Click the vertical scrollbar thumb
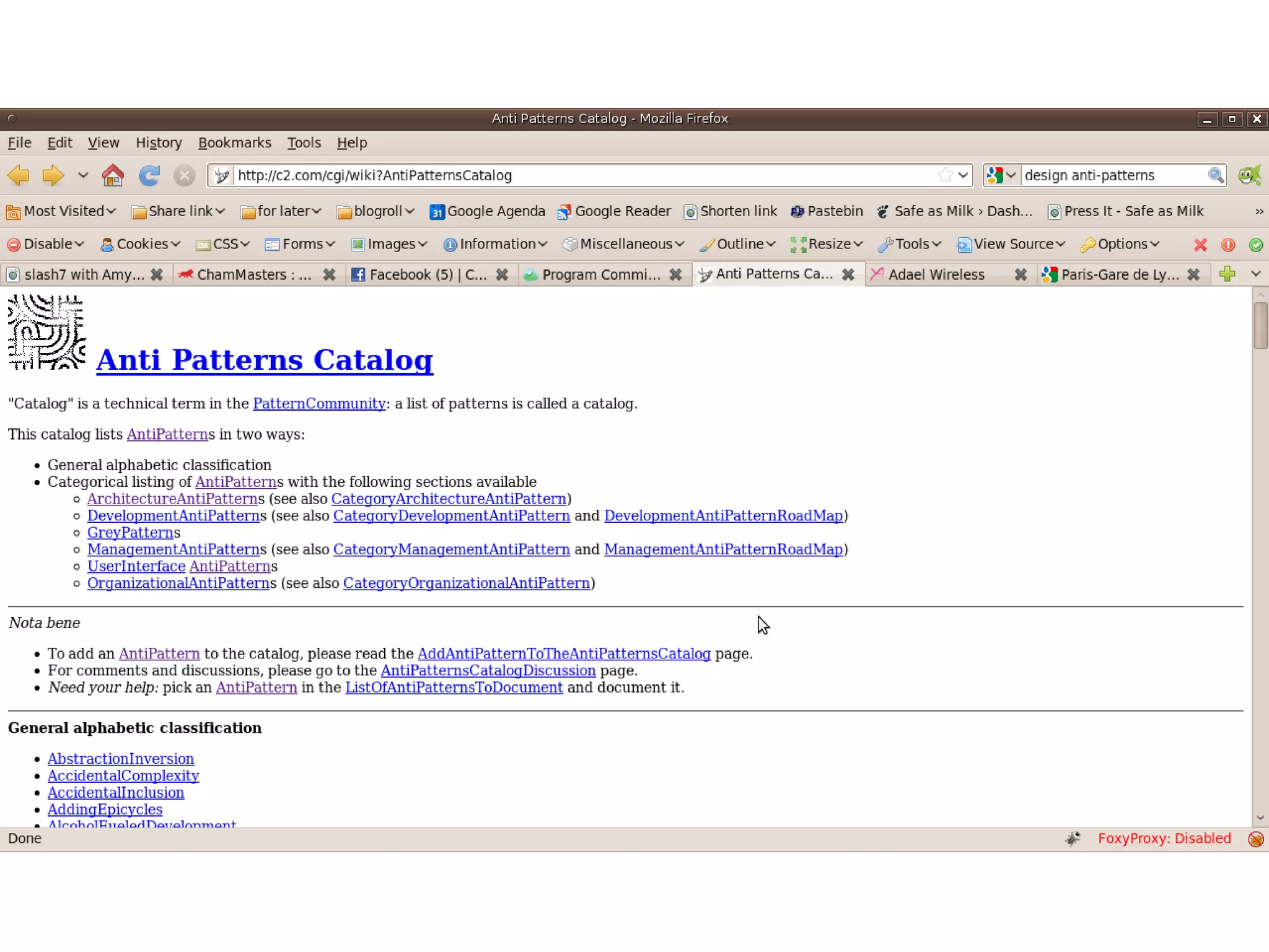 pyautogui.click(x=1260, y=326)
